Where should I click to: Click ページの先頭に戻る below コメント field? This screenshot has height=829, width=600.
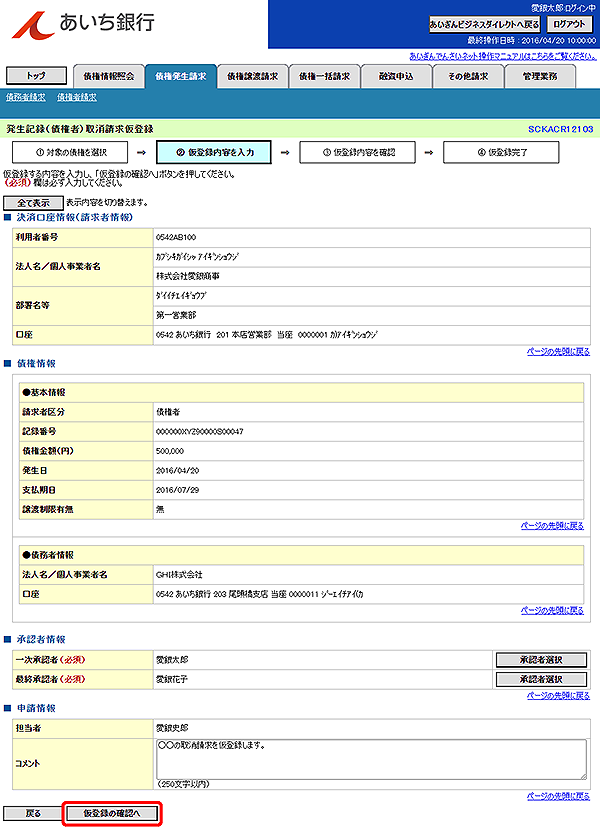[558, 796]
